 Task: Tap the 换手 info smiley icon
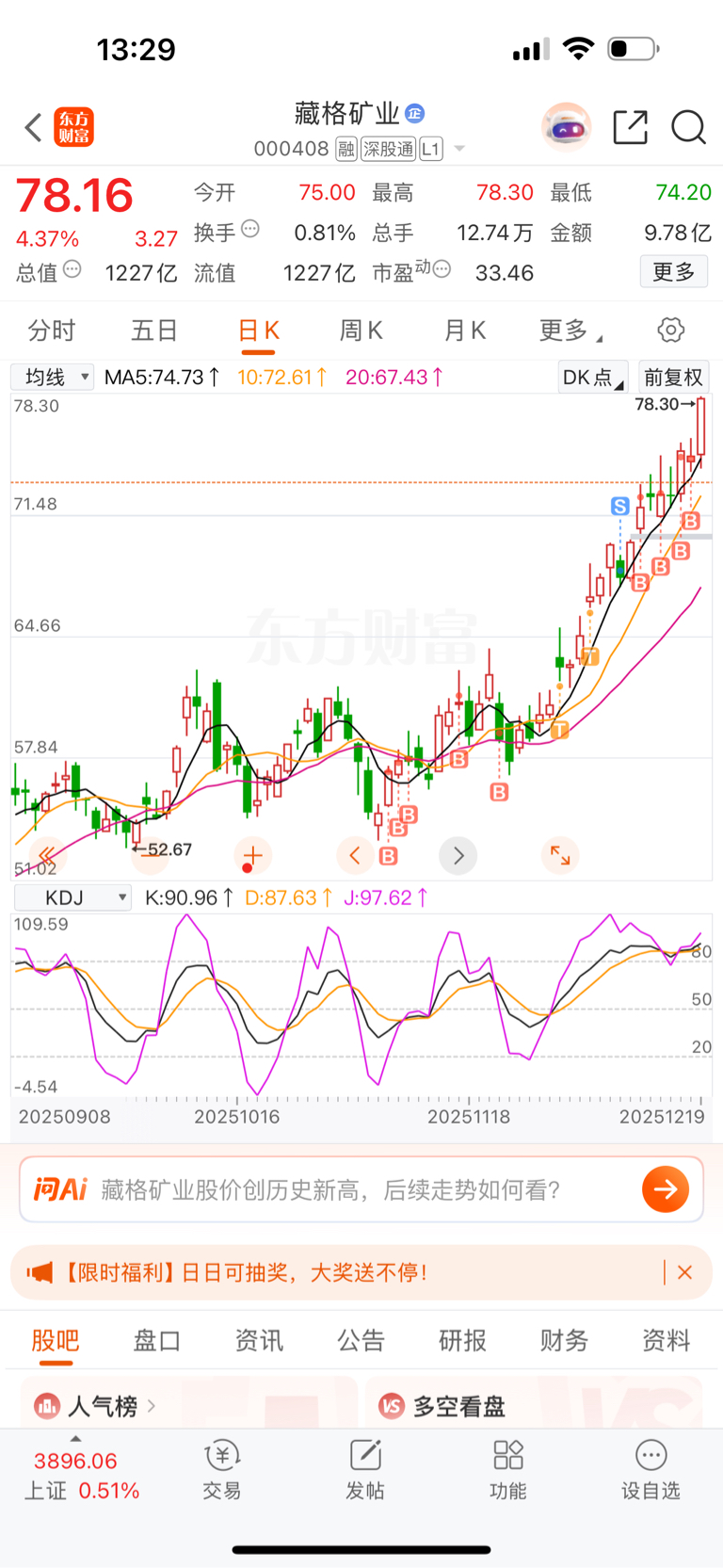click(249, 229)
